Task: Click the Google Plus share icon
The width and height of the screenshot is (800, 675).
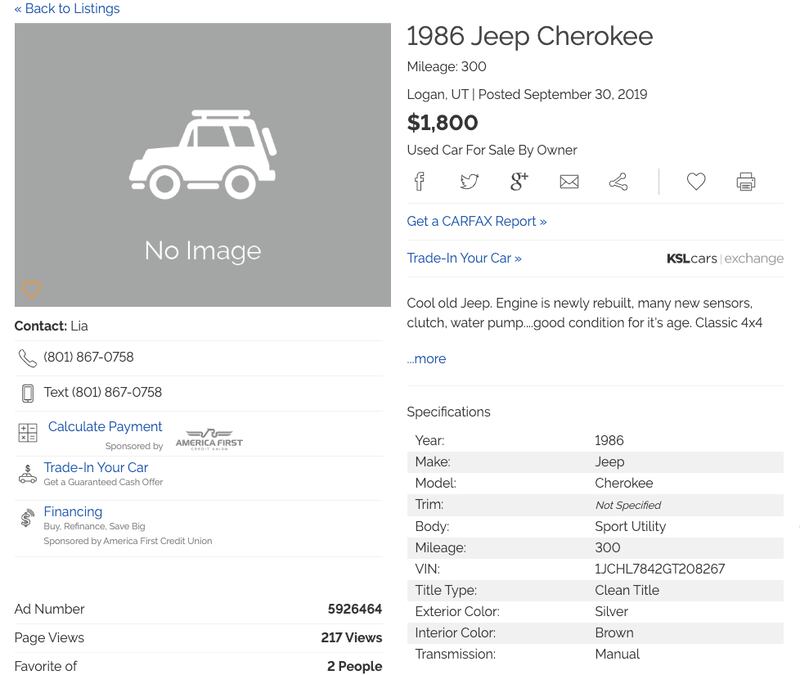Action: tap(519, 182)
